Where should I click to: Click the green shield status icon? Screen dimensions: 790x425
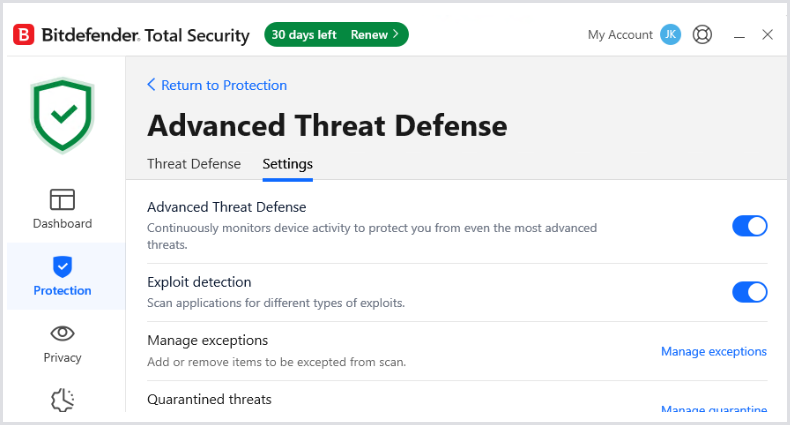click(x=62, y=115)
